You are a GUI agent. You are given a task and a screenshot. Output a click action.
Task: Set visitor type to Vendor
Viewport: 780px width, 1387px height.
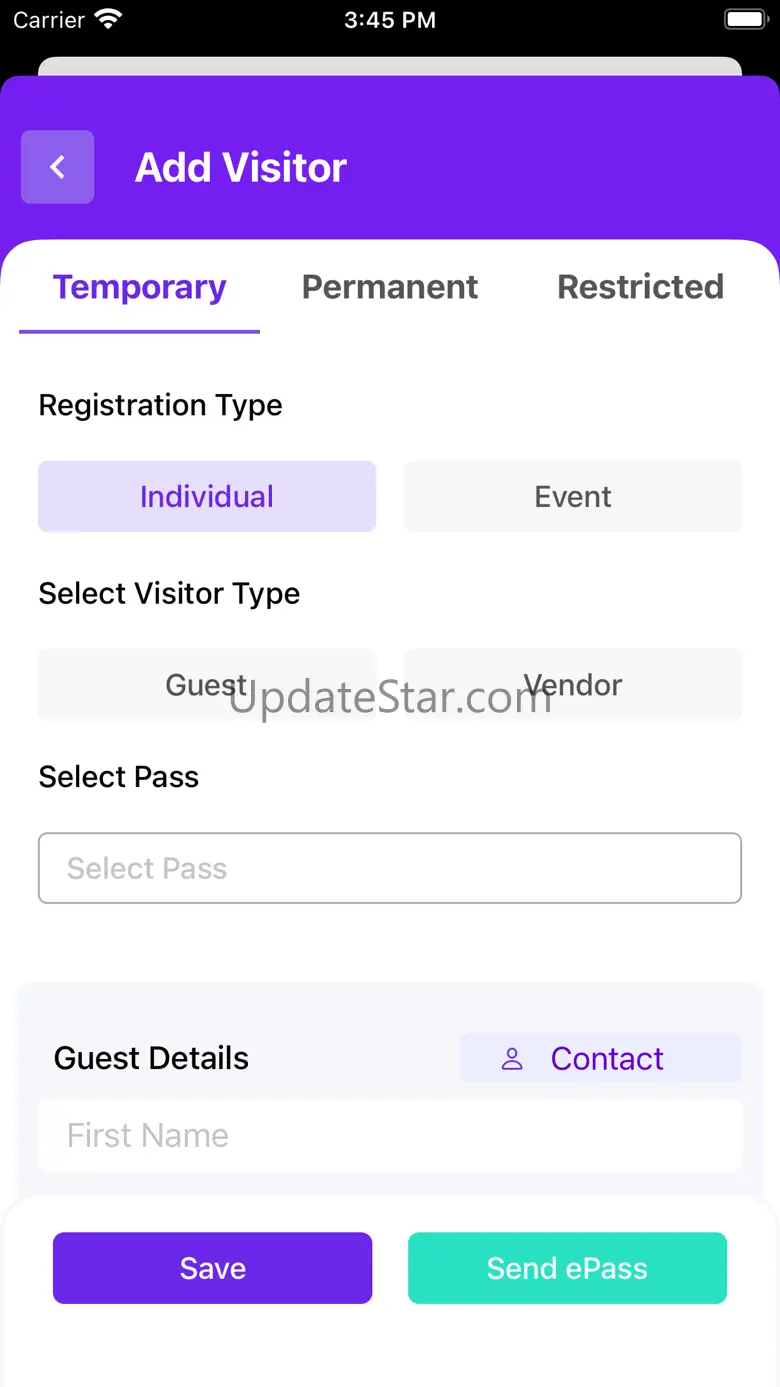pyautogui.click(x=573, y=685)
